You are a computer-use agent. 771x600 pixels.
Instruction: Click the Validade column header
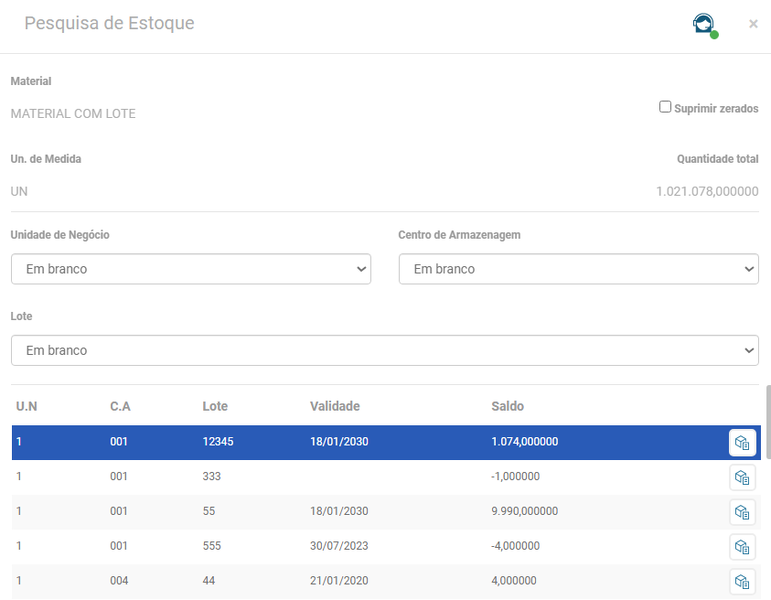335,406
